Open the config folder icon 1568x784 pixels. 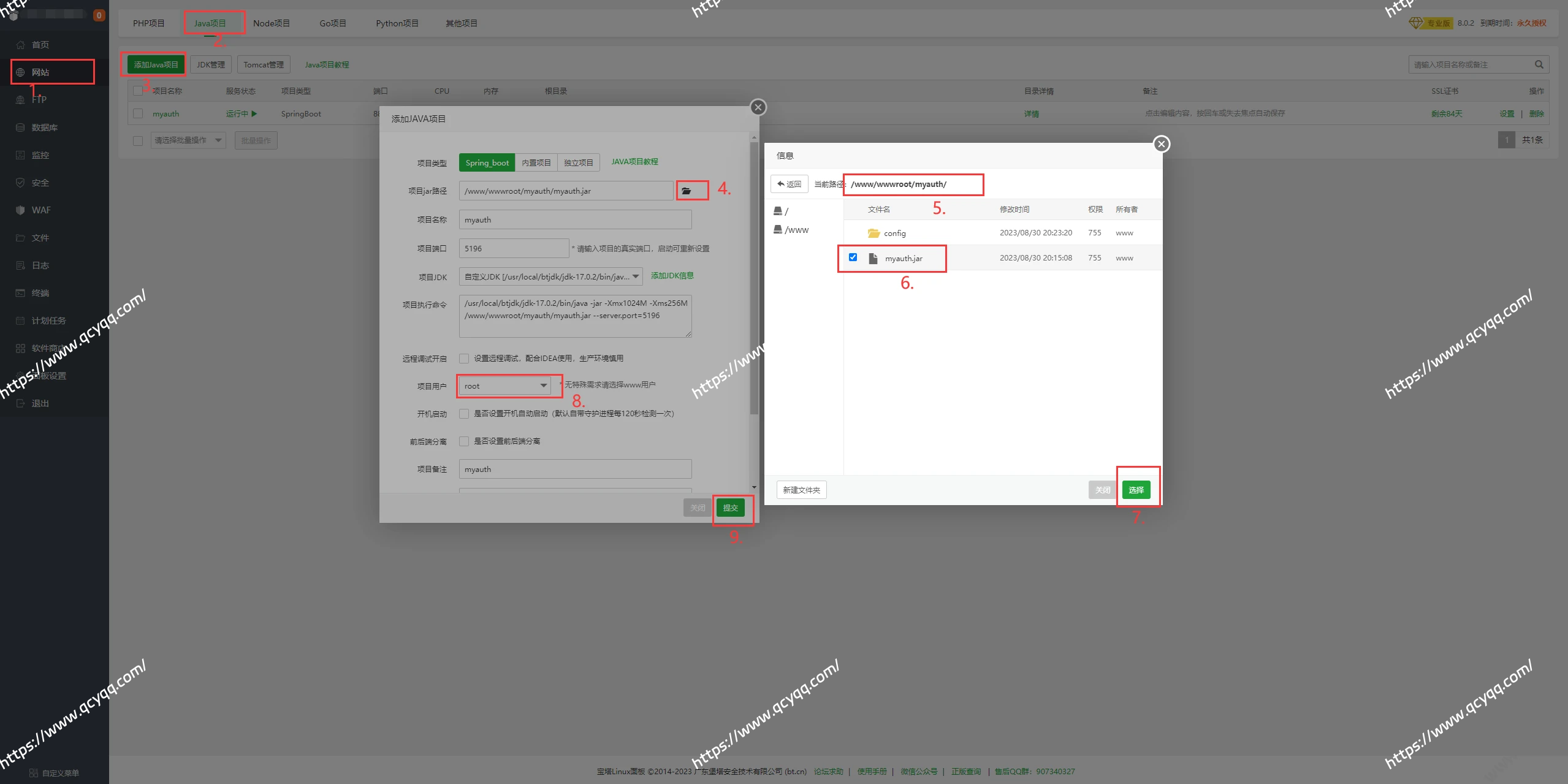click(873, 233)
